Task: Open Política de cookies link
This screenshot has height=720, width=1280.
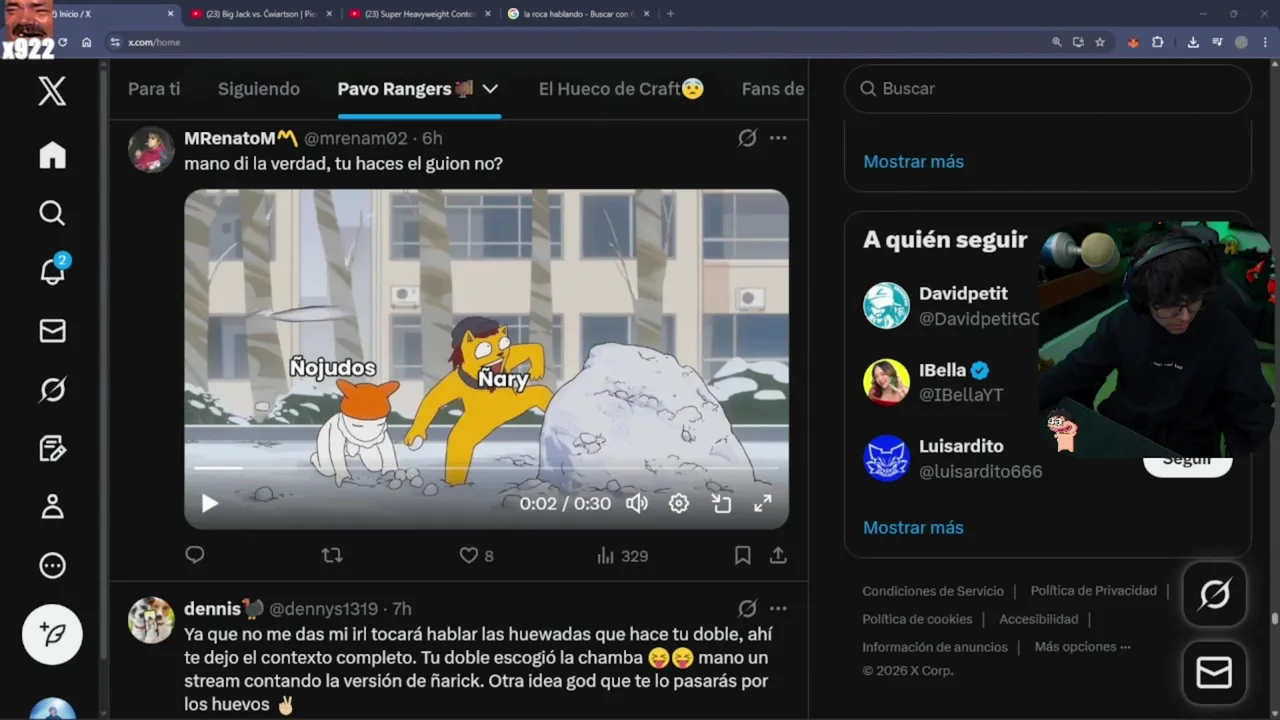Action: tap(917, 619)
